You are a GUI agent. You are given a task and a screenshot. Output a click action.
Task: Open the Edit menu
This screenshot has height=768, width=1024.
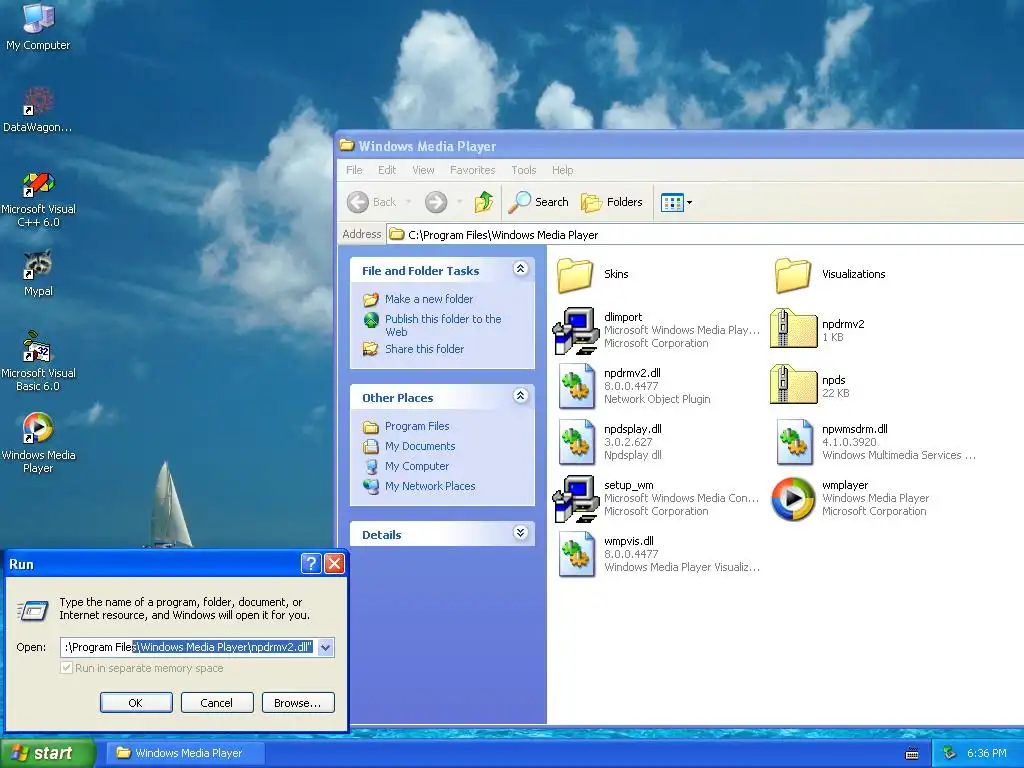tap(387, 170)
